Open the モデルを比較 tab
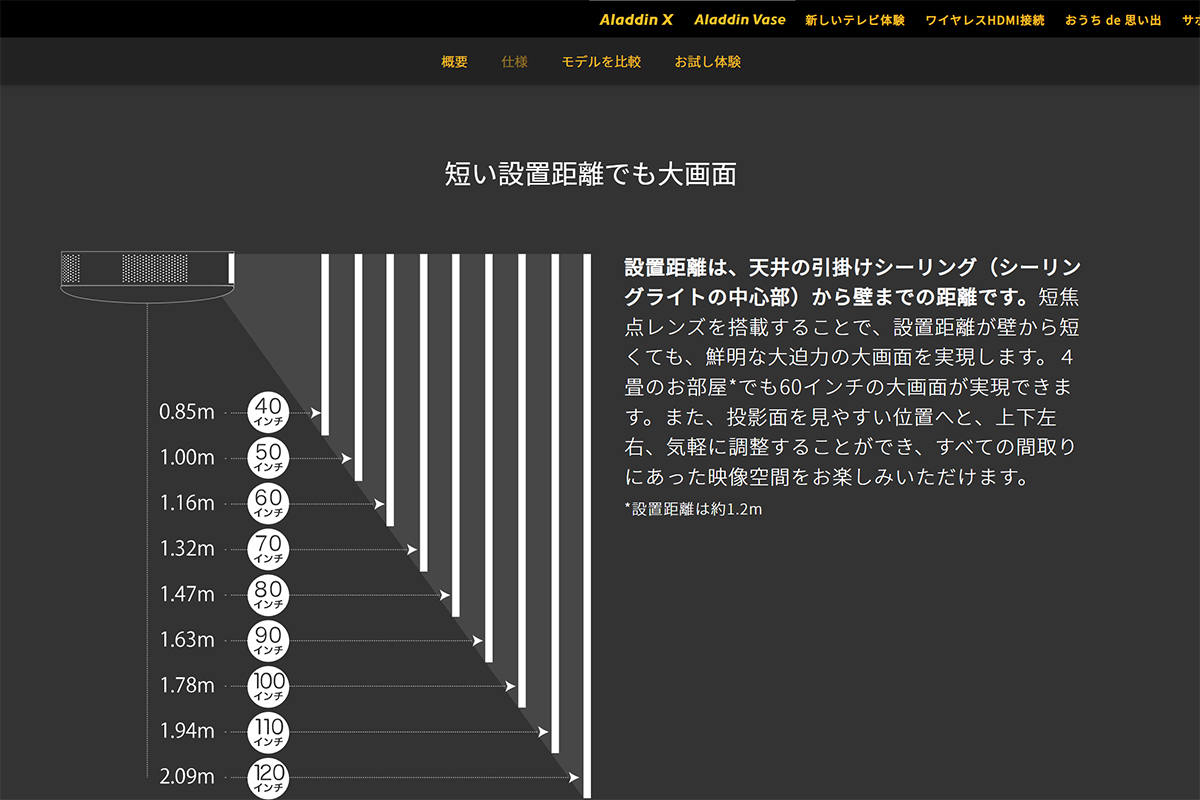This screenshot has width=1200, height=800. click(x=601, y=62)
